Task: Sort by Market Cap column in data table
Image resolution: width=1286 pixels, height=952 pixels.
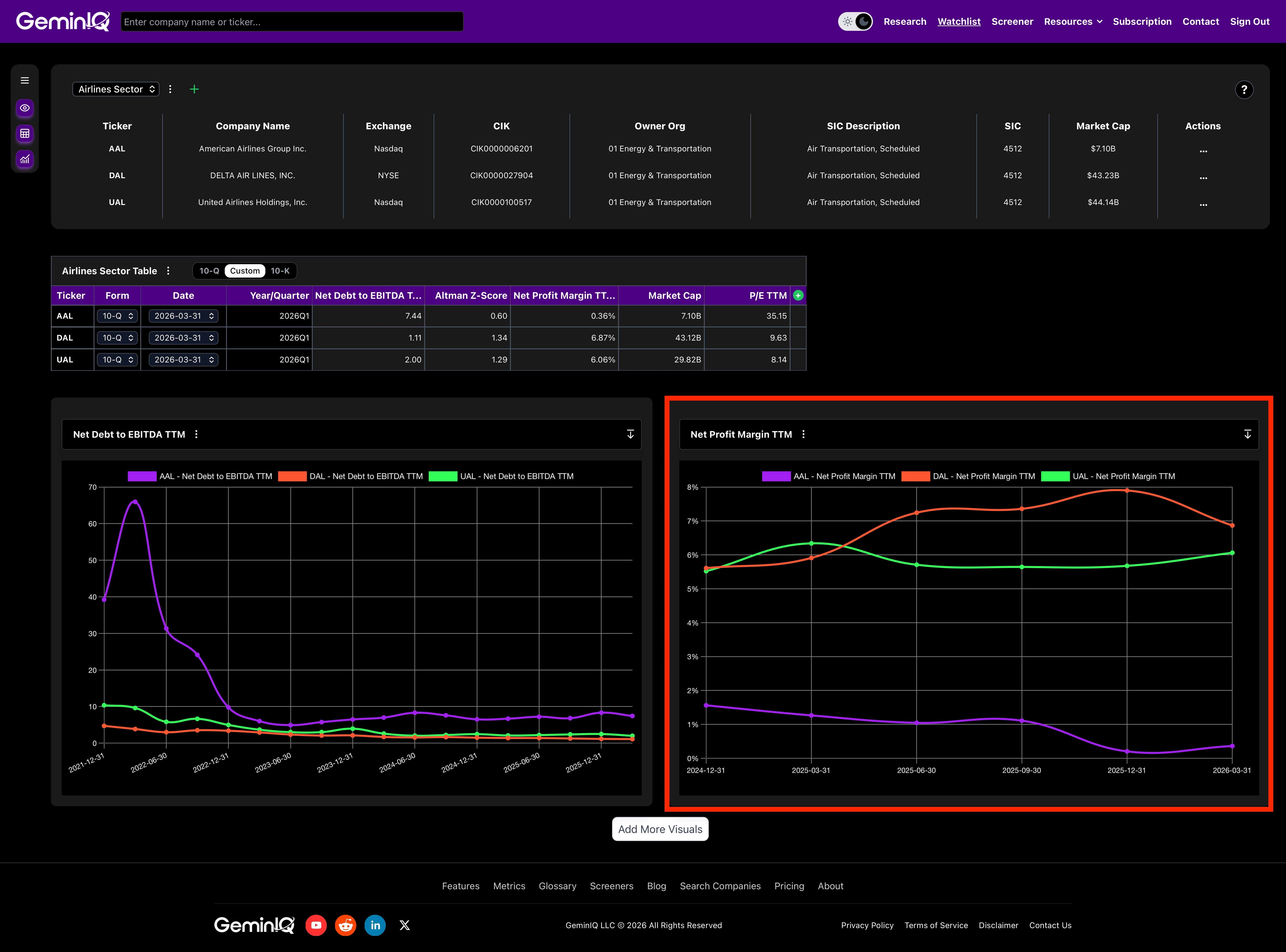Action: pyautogui.click(x=661, y=296)
